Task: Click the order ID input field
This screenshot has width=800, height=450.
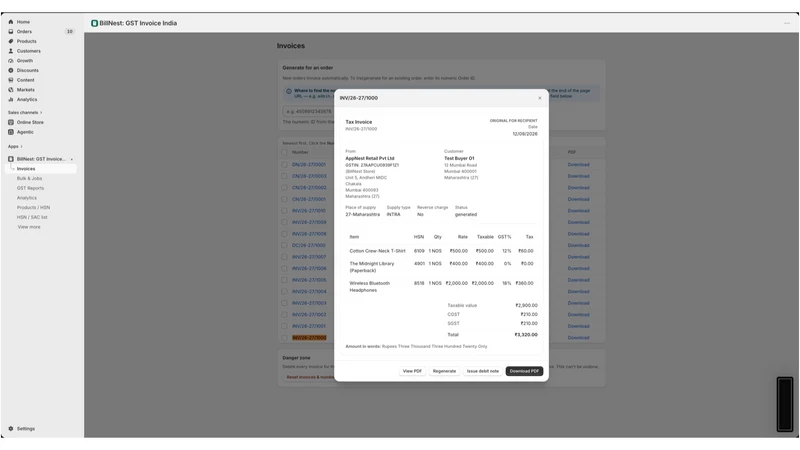Action: click(309, 112)
